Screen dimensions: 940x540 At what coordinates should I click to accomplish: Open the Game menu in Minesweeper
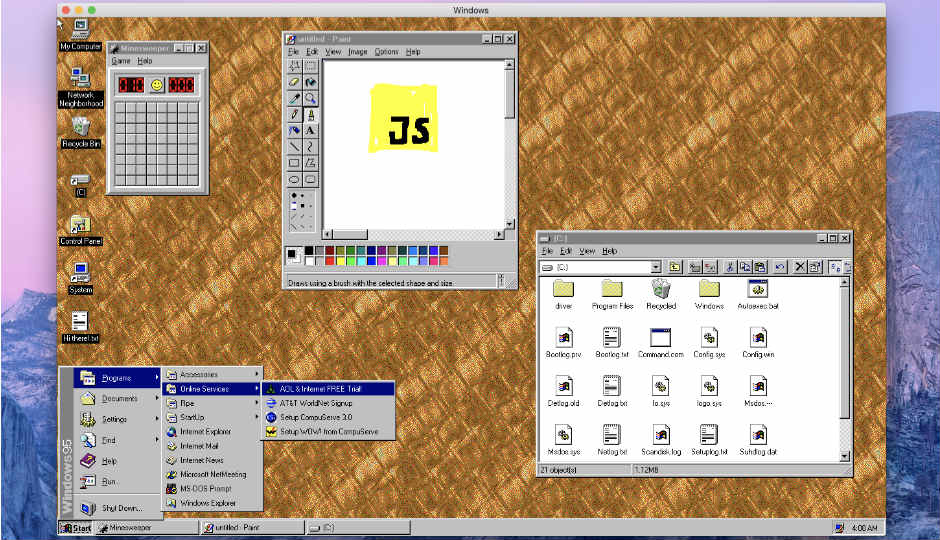[120, 61]
